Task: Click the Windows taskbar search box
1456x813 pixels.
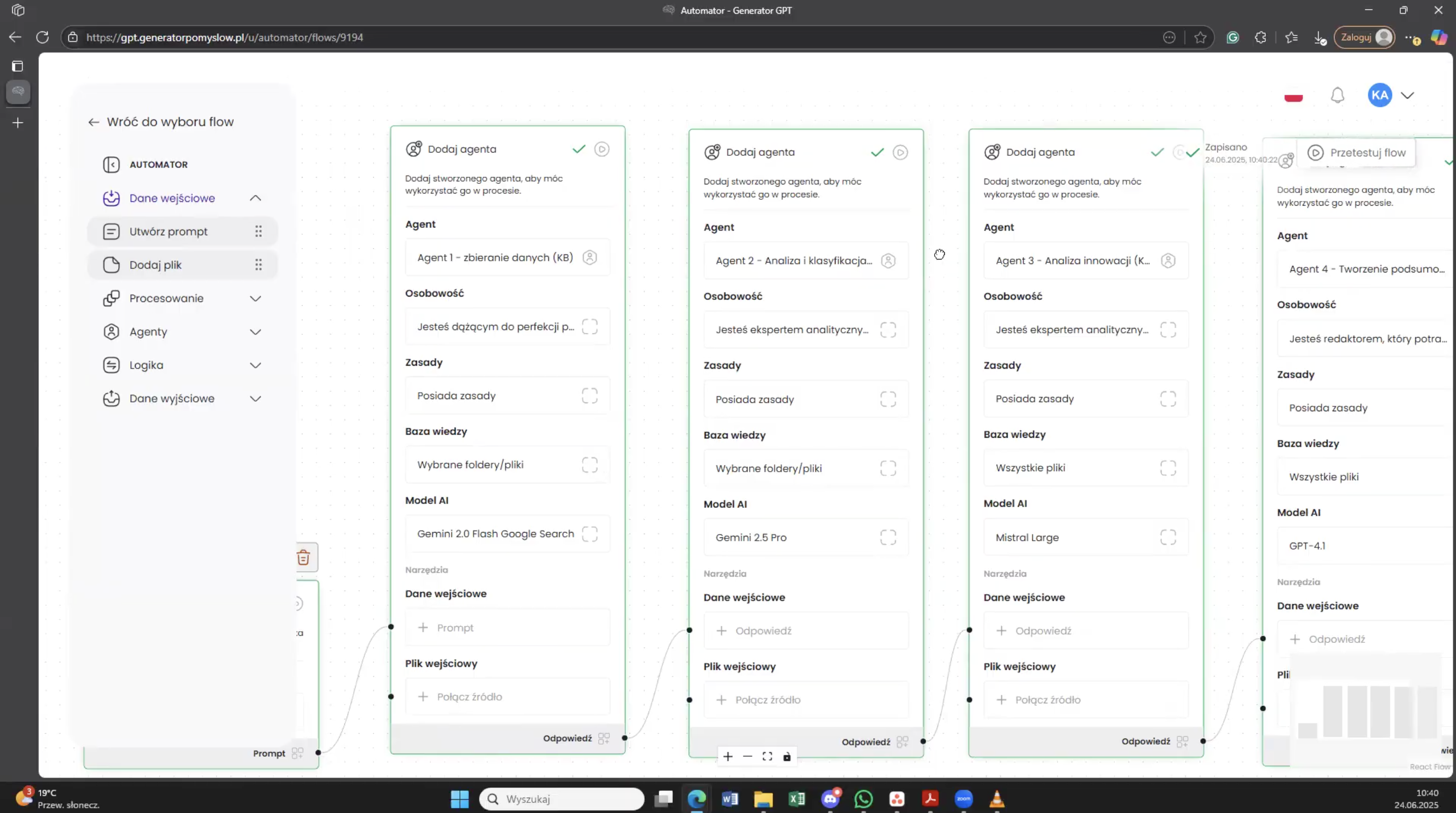Action: click(562, 799)
